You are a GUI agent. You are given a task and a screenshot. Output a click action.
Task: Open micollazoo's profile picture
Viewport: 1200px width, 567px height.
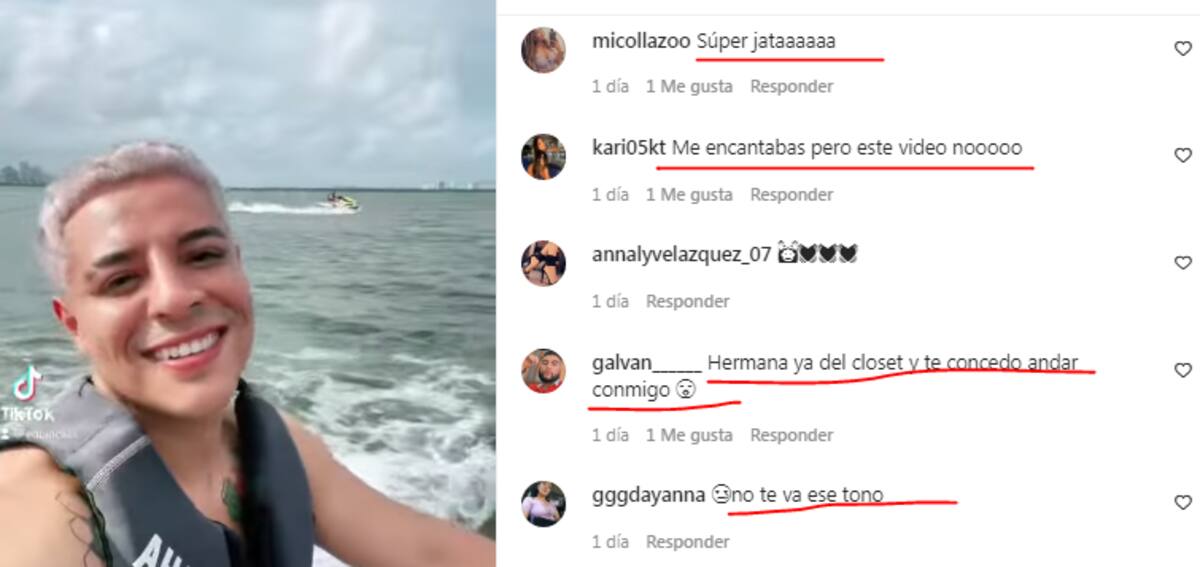544,50
